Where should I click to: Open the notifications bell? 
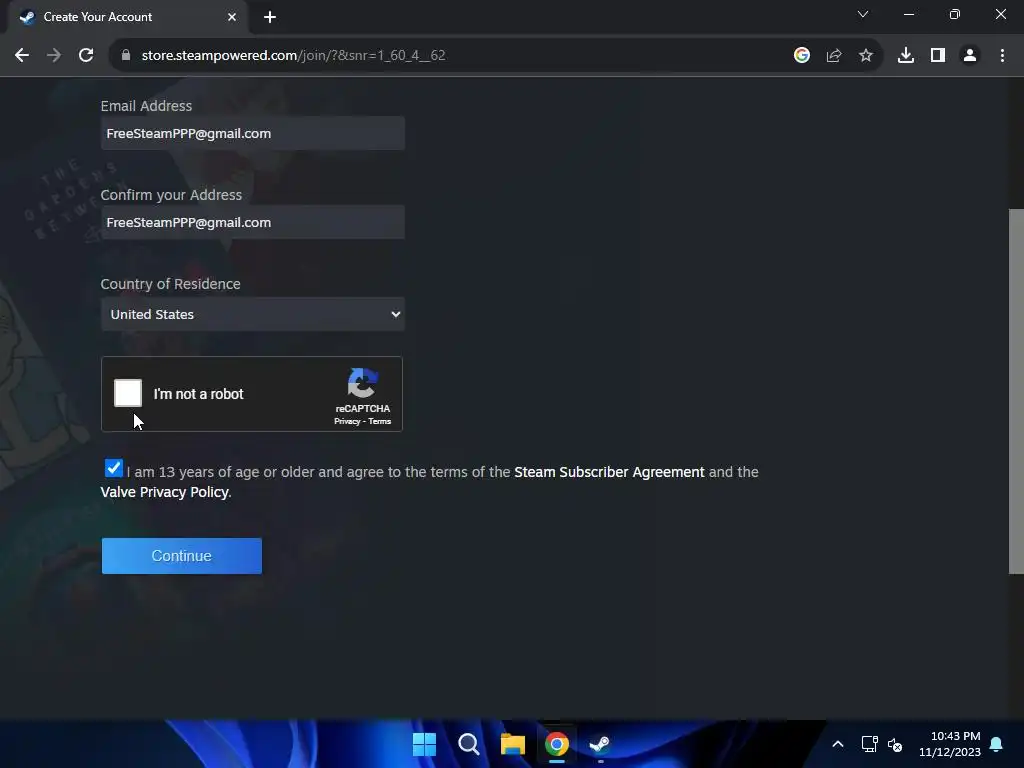click(997, 744)
